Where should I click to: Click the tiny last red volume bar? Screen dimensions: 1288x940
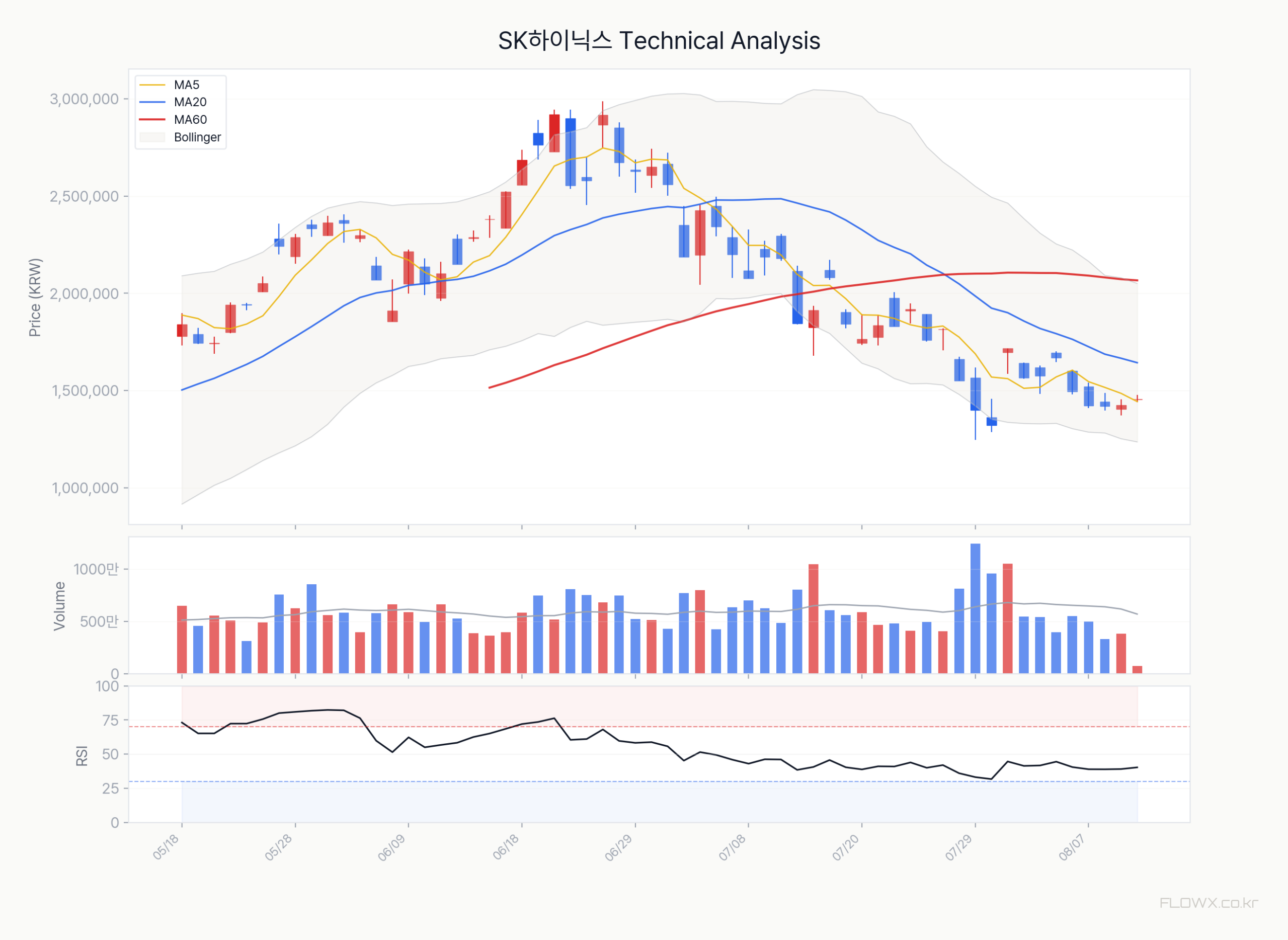click(x=1137, y=670)
